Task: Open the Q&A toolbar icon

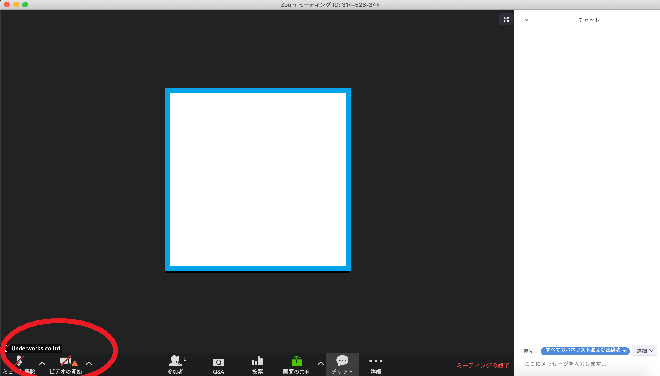Action: pyautogui.click(x=218, y=362)
